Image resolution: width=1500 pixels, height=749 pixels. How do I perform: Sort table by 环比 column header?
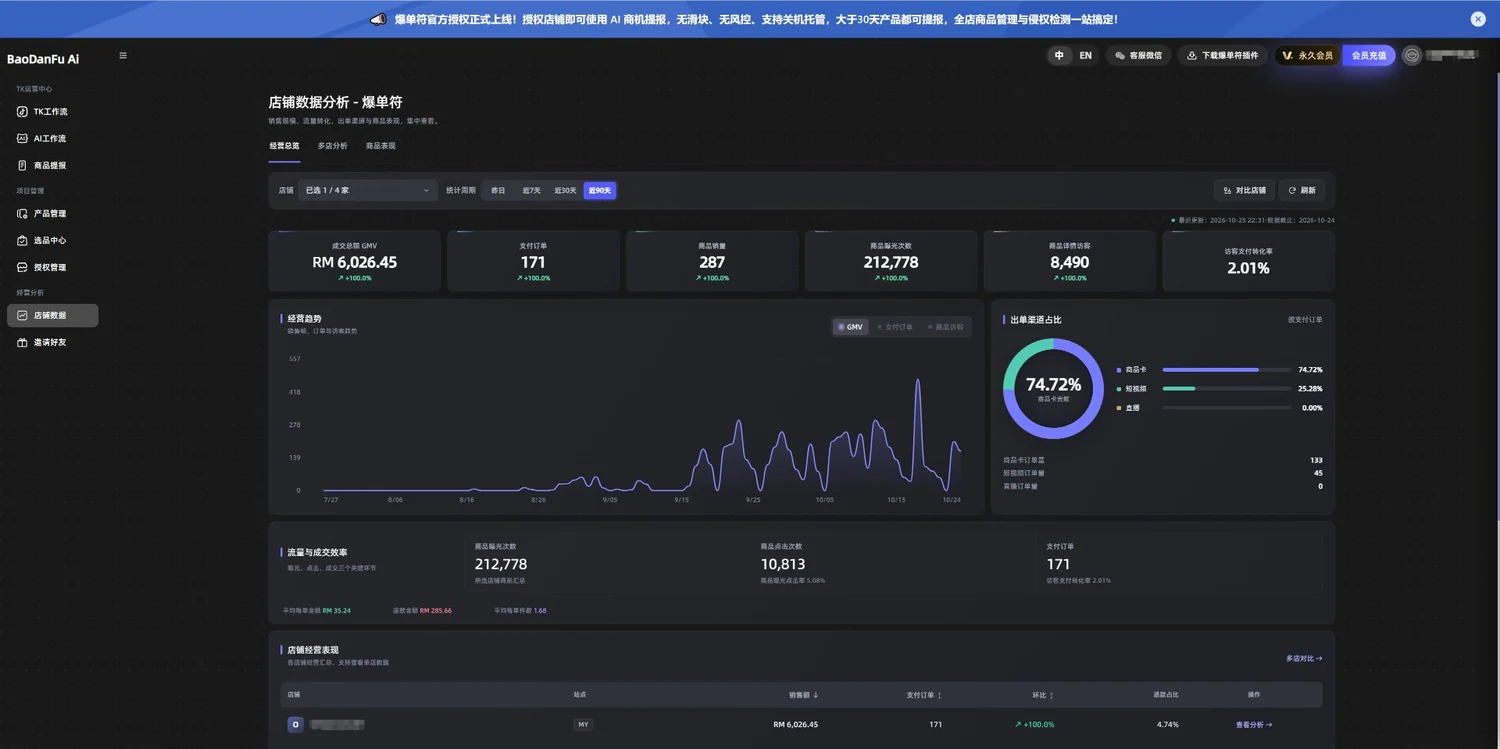click(x=1043, y=695)
